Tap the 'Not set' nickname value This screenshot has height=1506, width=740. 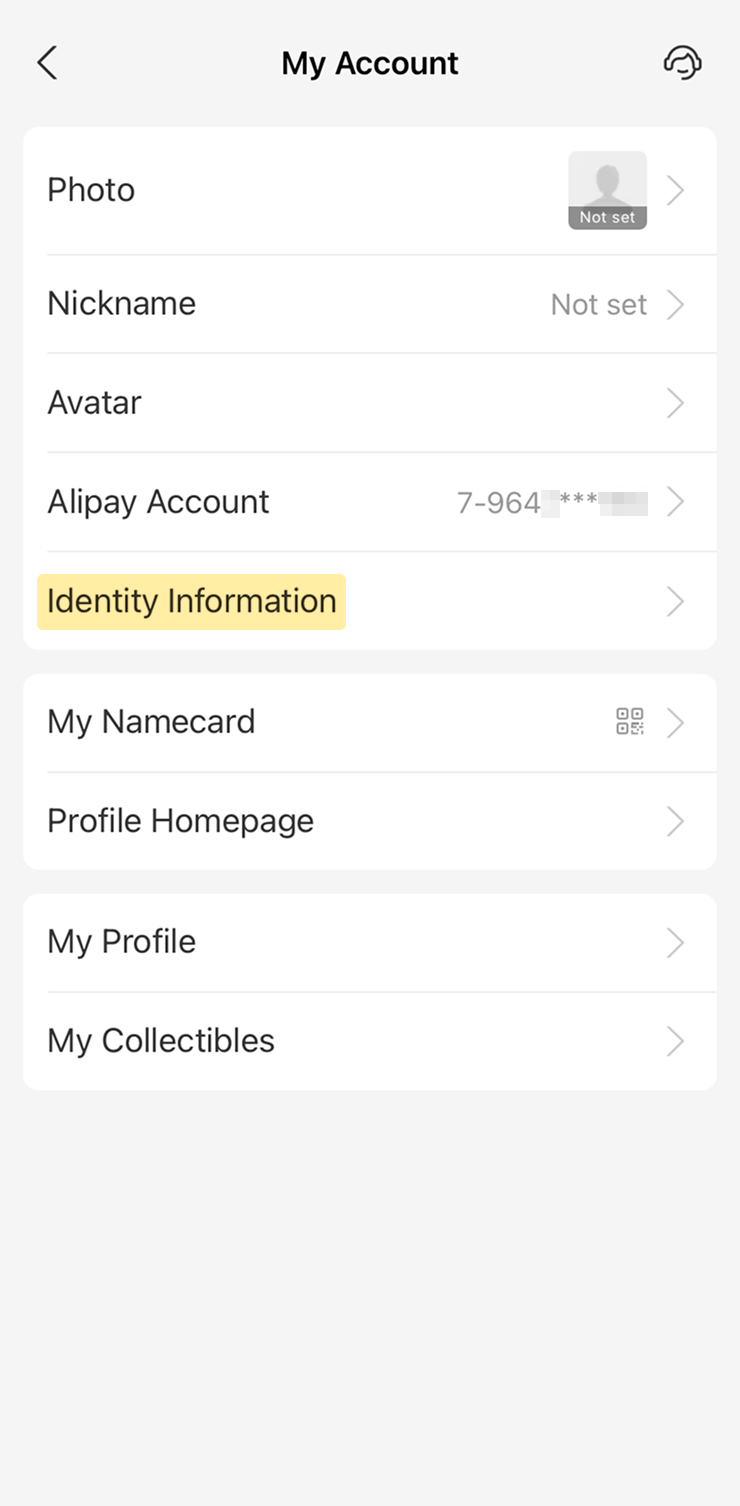point(598,304)
